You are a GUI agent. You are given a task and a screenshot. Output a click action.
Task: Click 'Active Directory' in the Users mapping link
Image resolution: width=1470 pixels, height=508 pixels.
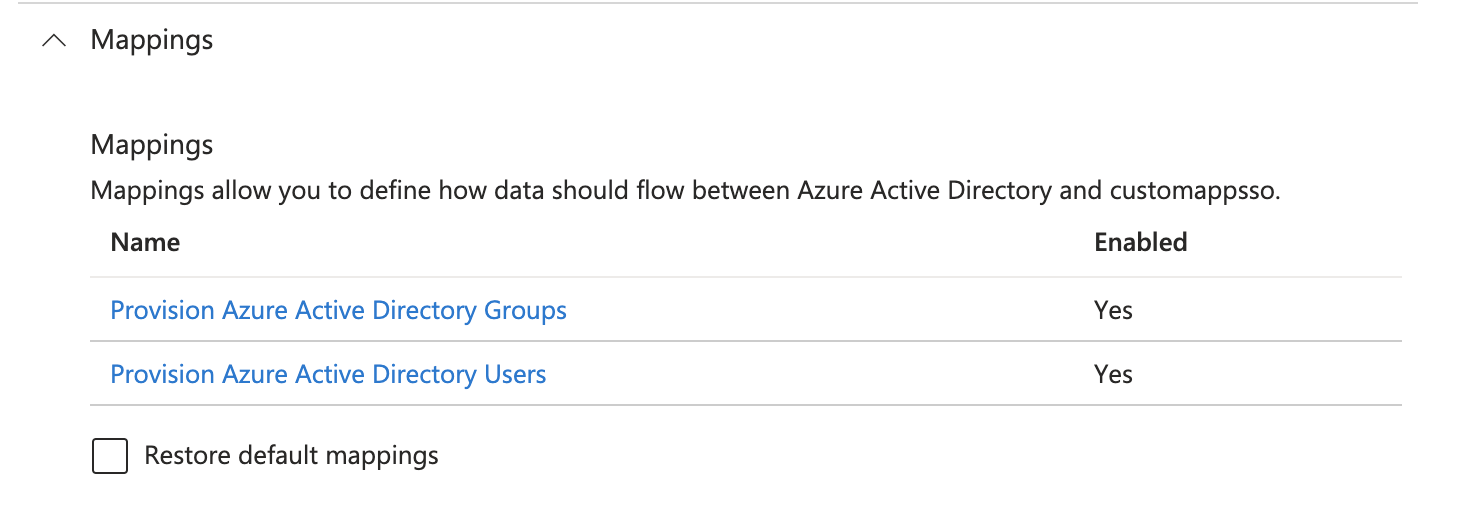(386, 375)
